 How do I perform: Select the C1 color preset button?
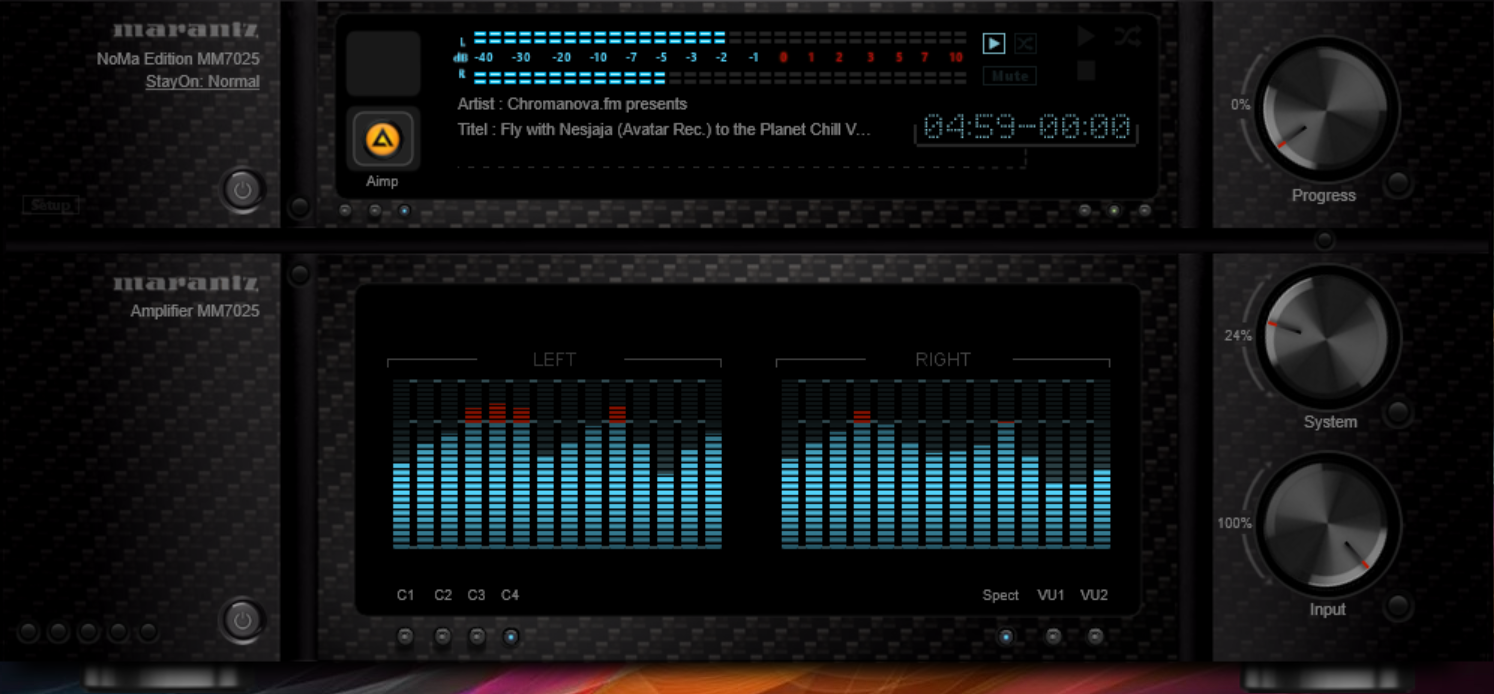(405, 636)
